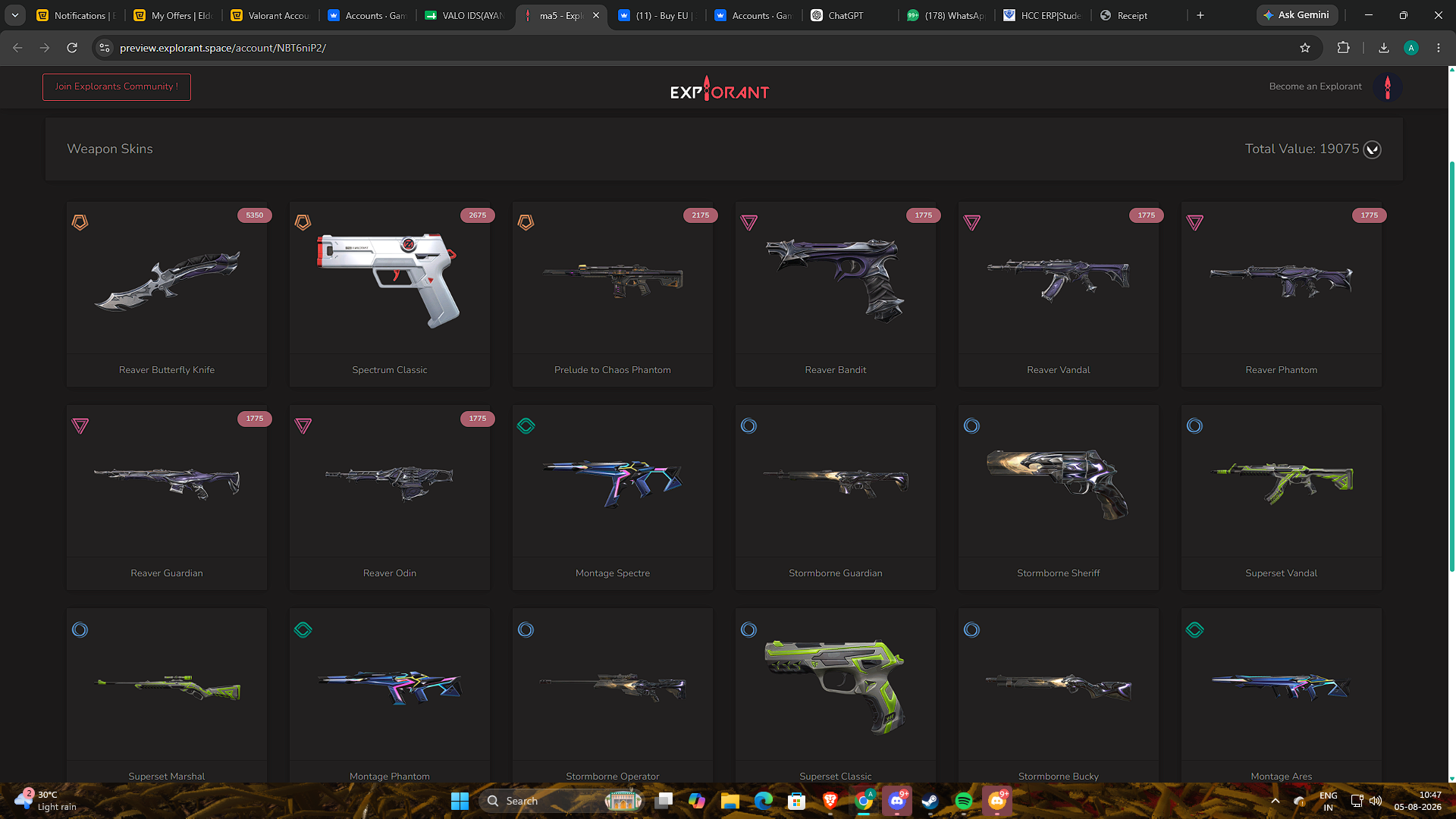Open the browser Extensions menu

[1343, 48]
